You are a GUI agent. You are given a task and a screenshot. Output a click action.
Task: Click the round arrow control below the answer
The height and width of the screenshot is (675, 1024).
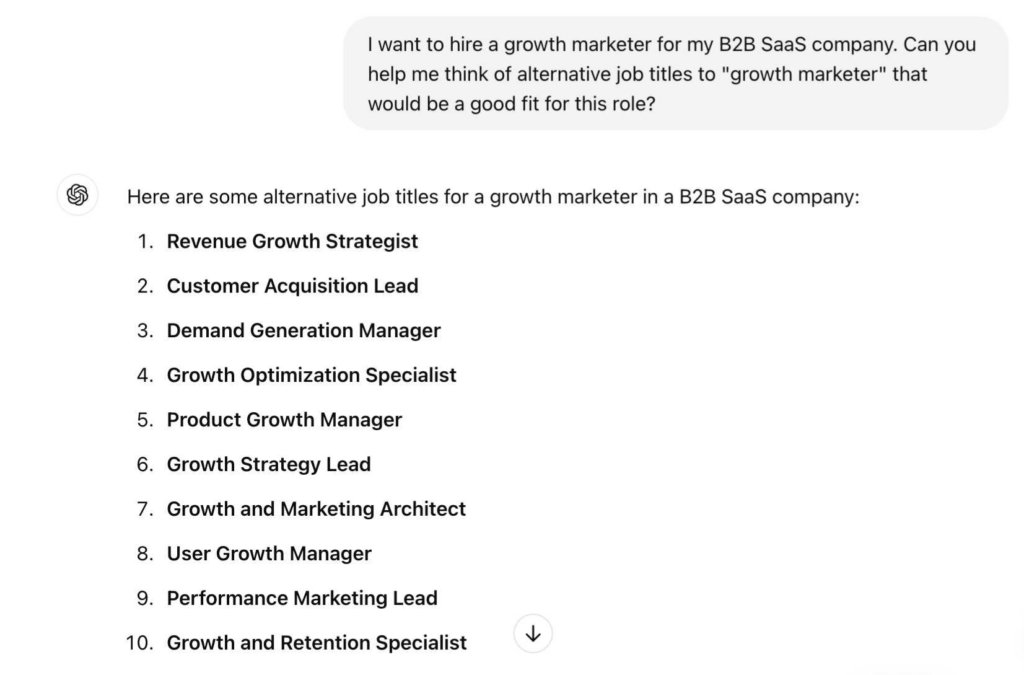533,634
